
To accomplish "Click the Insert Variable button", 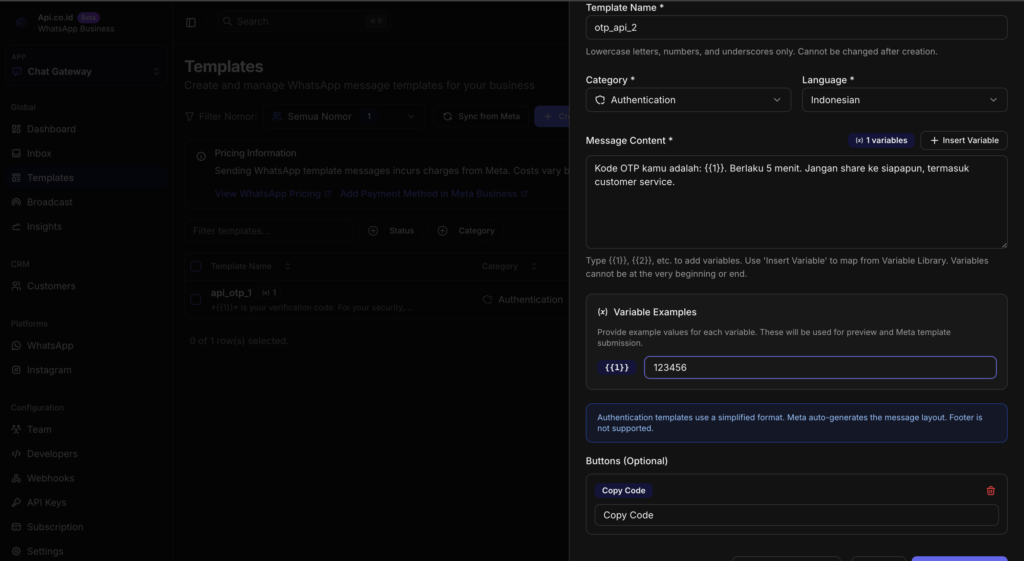I will 963,140.
